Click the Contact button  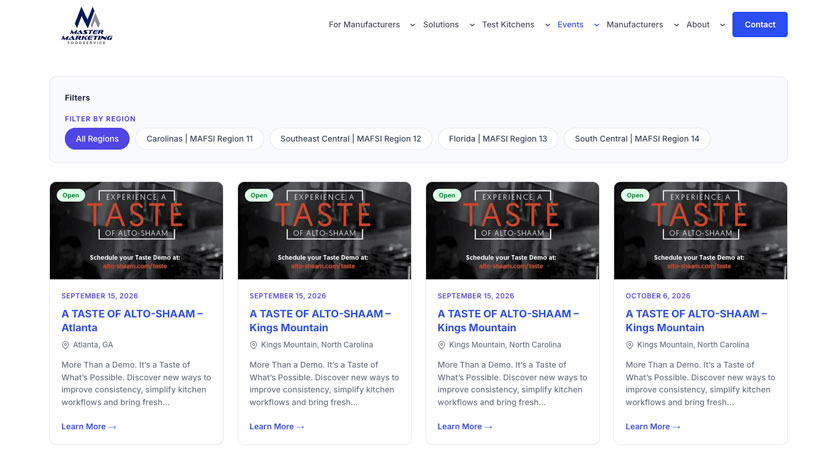(x=760, y=25)
